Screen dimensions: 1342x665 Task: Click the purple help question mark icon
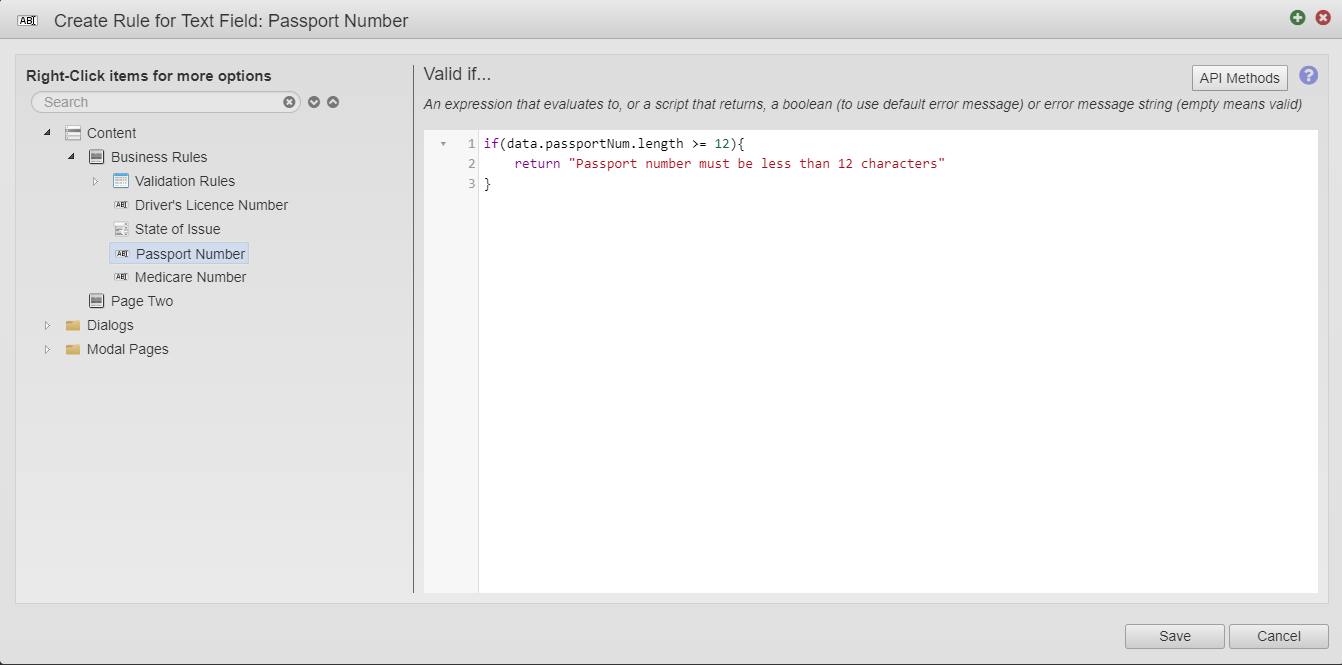1308,76
